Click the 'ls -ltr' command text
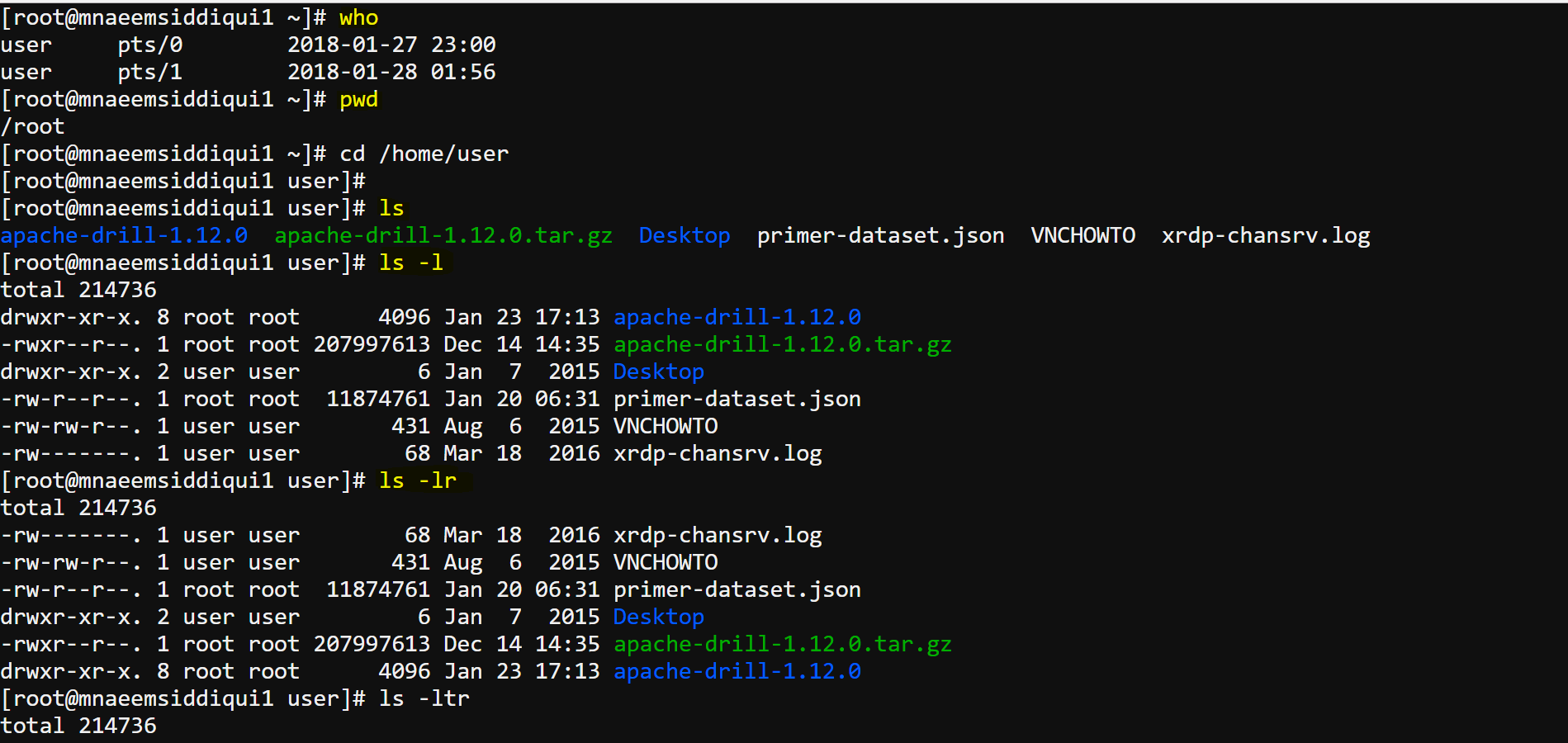Image resolution: width=1568 pixels, height=743 pixels. [424, 698]
